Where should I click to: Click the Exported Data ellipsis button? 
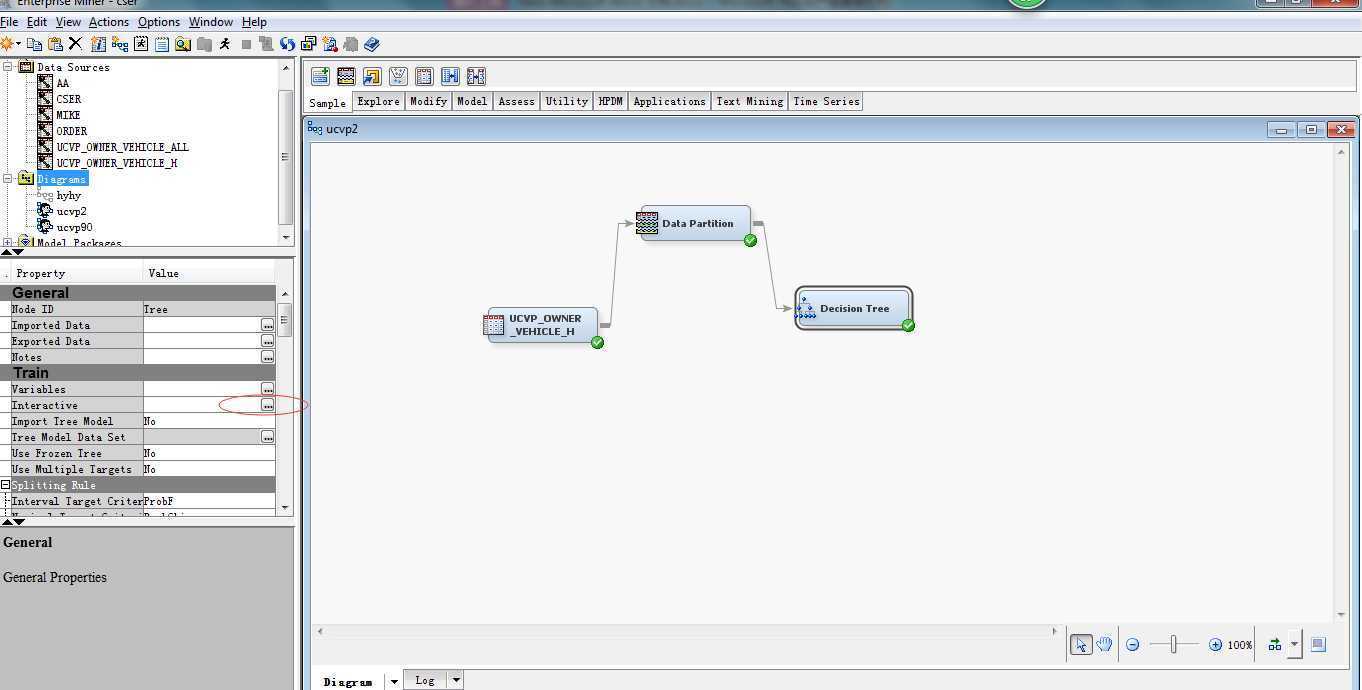268,341
